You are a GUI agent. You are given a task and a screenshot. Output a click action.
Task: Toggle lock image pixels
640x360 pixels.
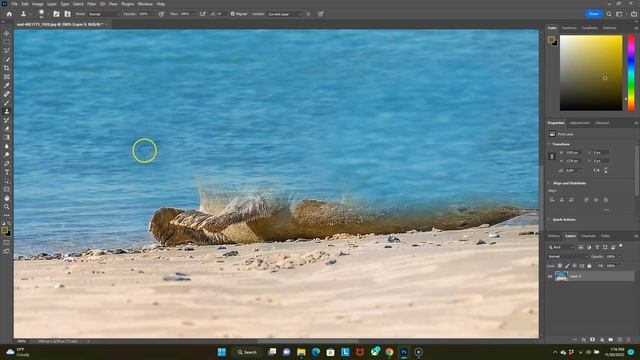(567, 266)
